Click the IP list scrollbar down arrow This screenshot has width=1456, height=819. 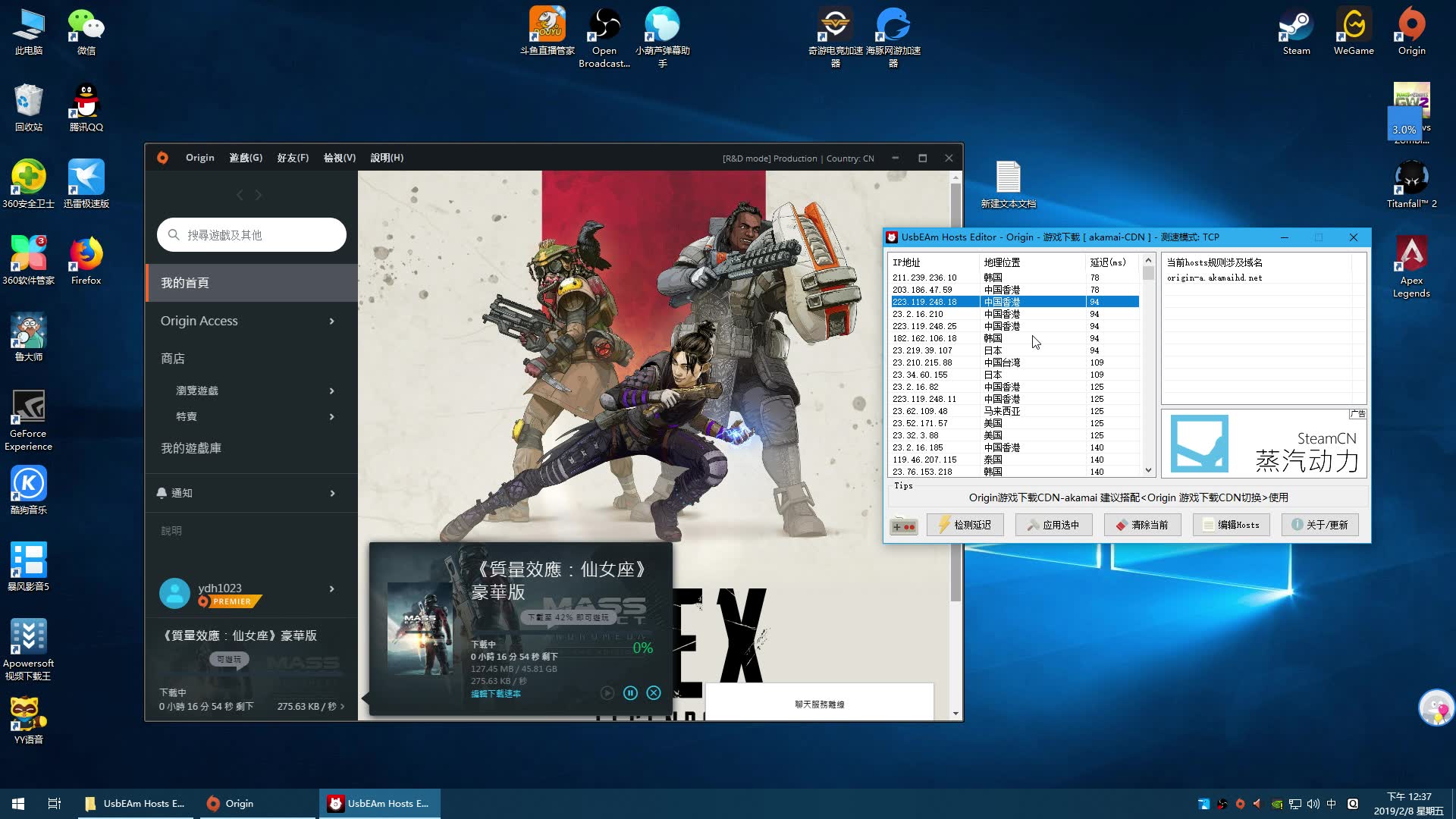1148,470
